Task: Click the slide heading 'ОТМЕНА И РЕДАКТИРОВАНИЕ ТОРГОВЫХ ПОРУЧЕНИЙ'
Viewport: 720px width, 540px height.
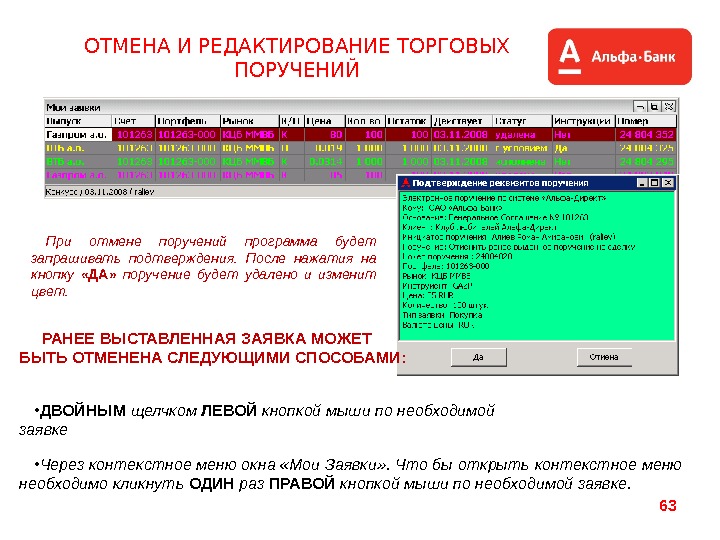Action: click(297, 58)
